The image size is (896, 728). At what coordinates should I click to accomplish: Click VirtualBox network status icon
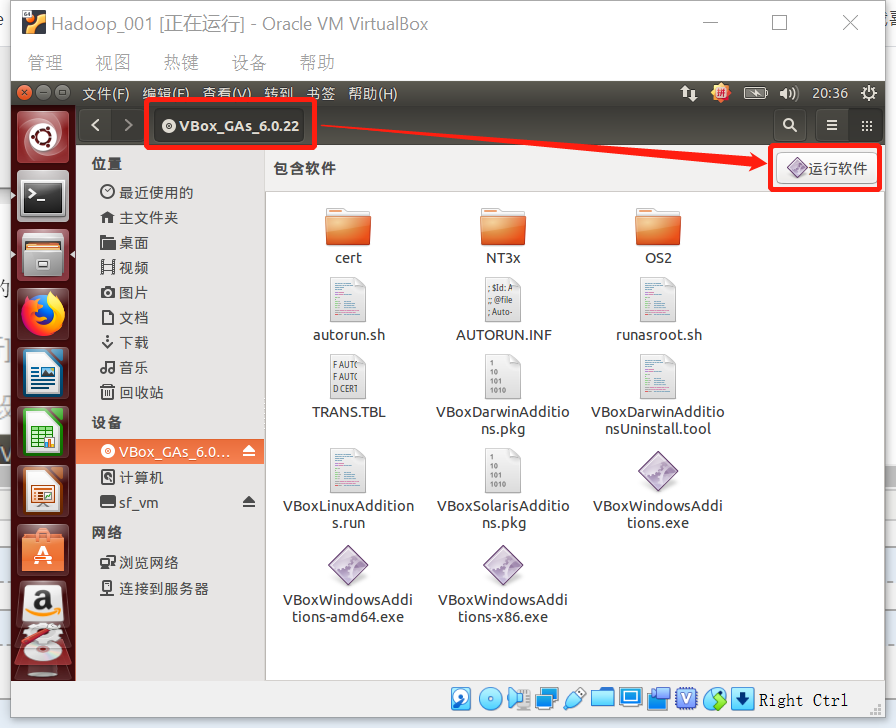click(547, 699)
